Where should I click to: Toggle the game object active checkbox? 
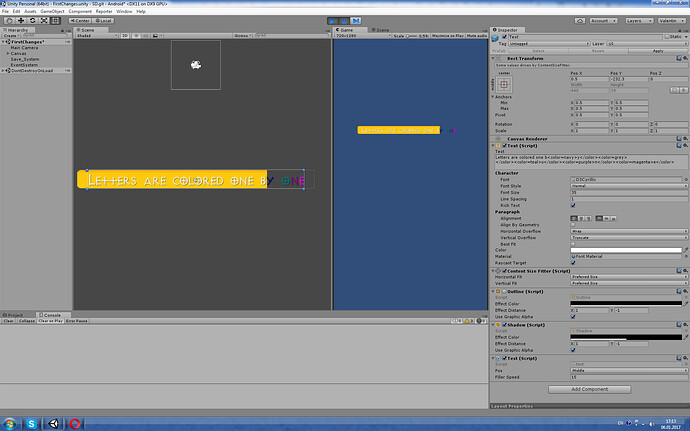point(504,37)
